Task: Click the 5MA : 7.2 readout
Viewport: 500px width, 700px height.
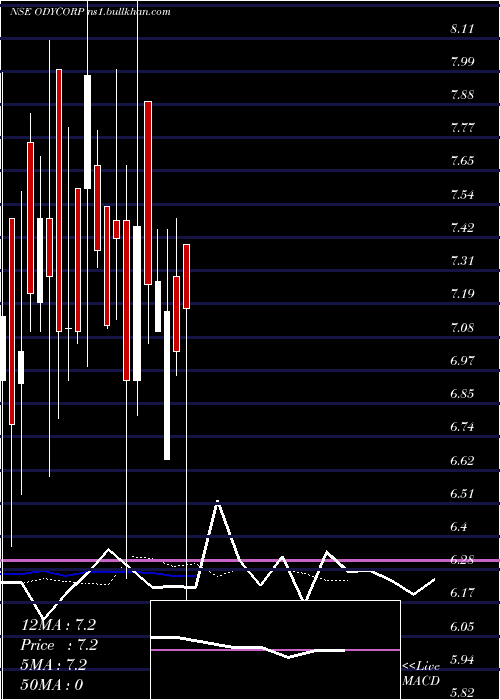Action: [x=54, y=665]
